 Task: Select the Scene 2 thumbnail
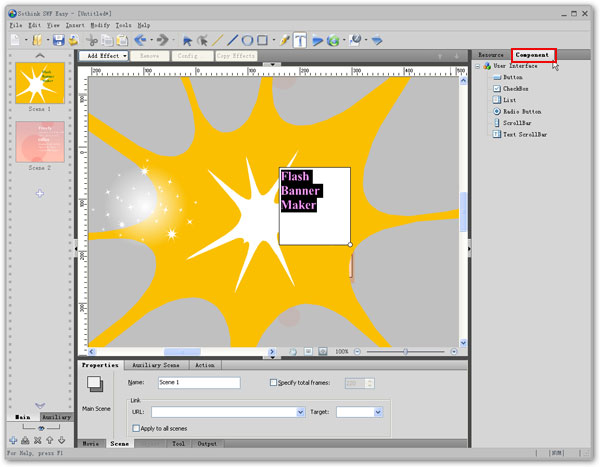40,142
